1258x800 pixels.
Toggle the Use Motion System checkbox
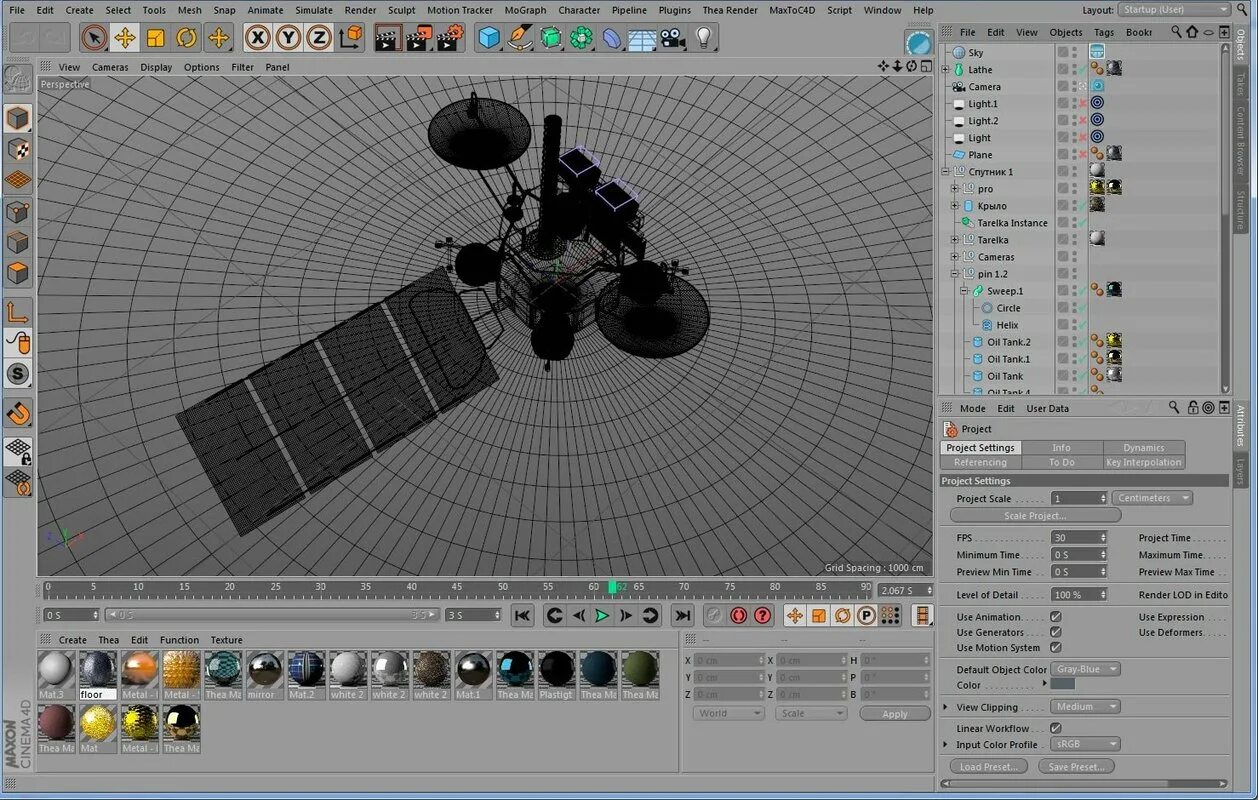click(x=1055, y=647)
